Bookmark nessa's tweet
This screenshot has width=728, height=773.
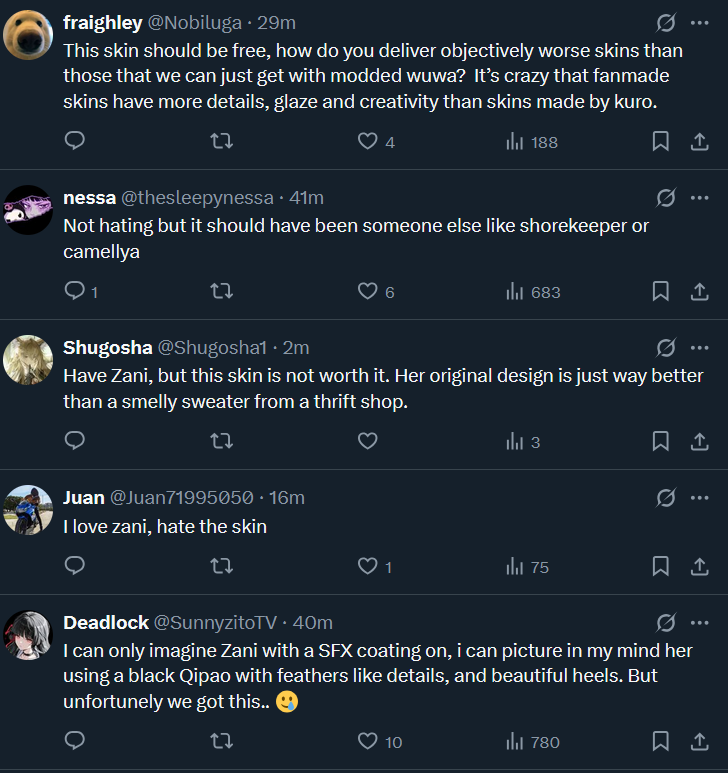(x=660, y=292)
